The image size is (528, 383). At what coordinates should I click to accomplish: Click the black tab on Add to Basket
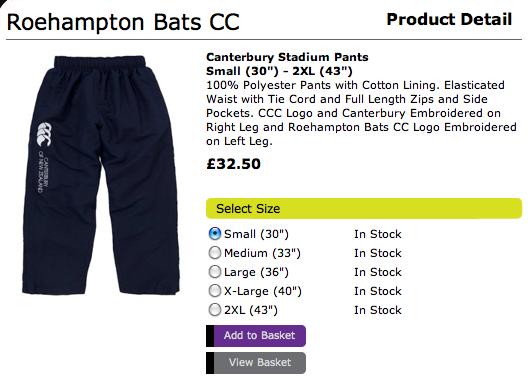(x=210, y=336)
